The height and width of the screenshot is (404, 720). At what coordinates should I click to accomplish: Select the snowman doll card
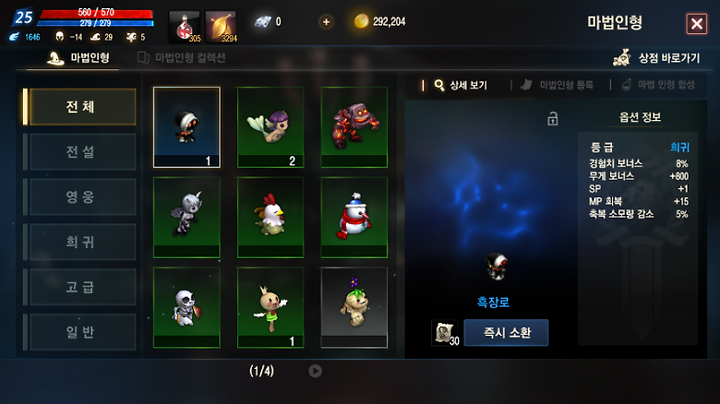point(354,217)
